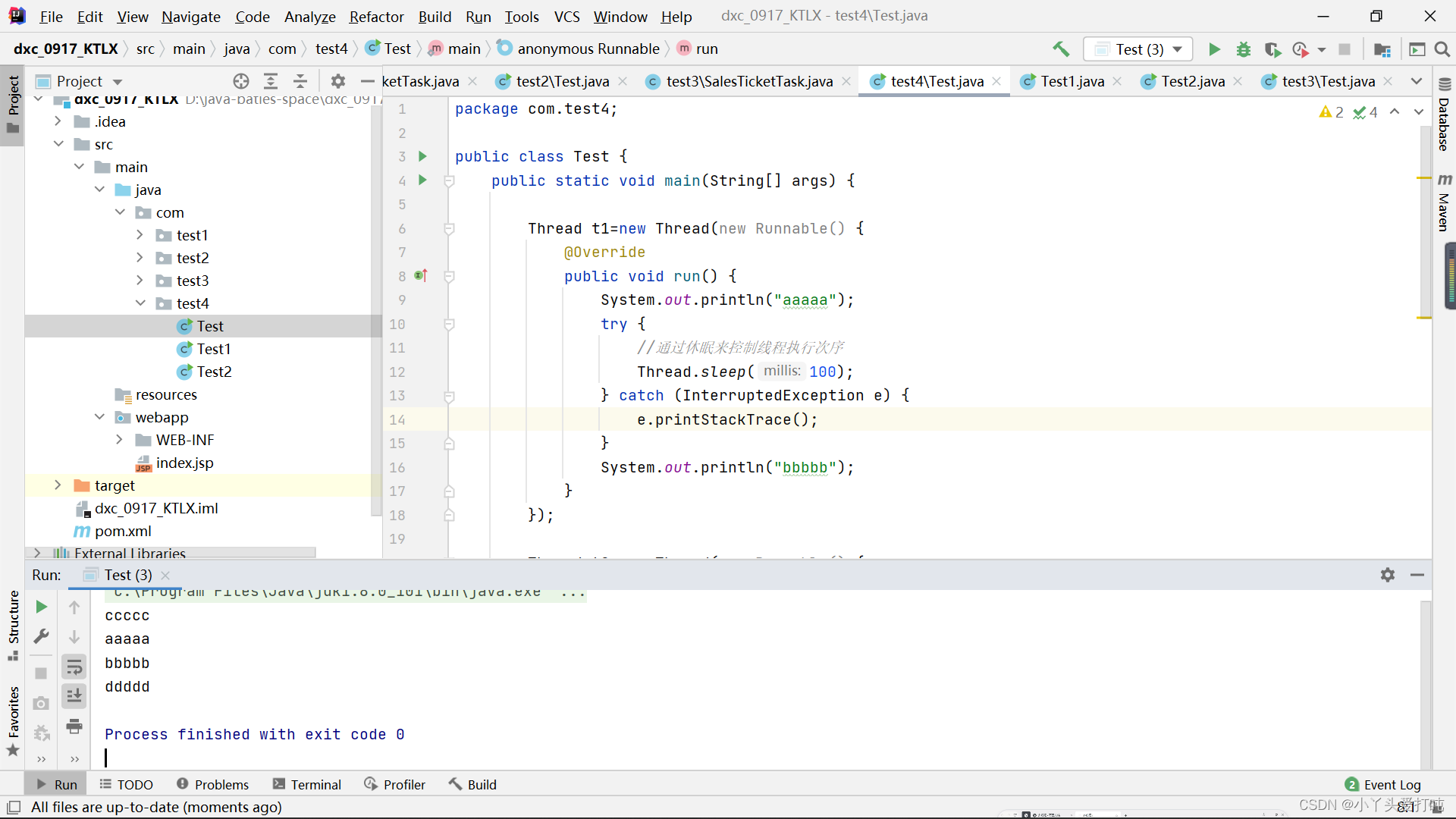Image resolution: width=1456 pixels, height=819 pixels.
Task: Toggle the Structure tool window
Action: pyautogui.click(x=13, y=624)
